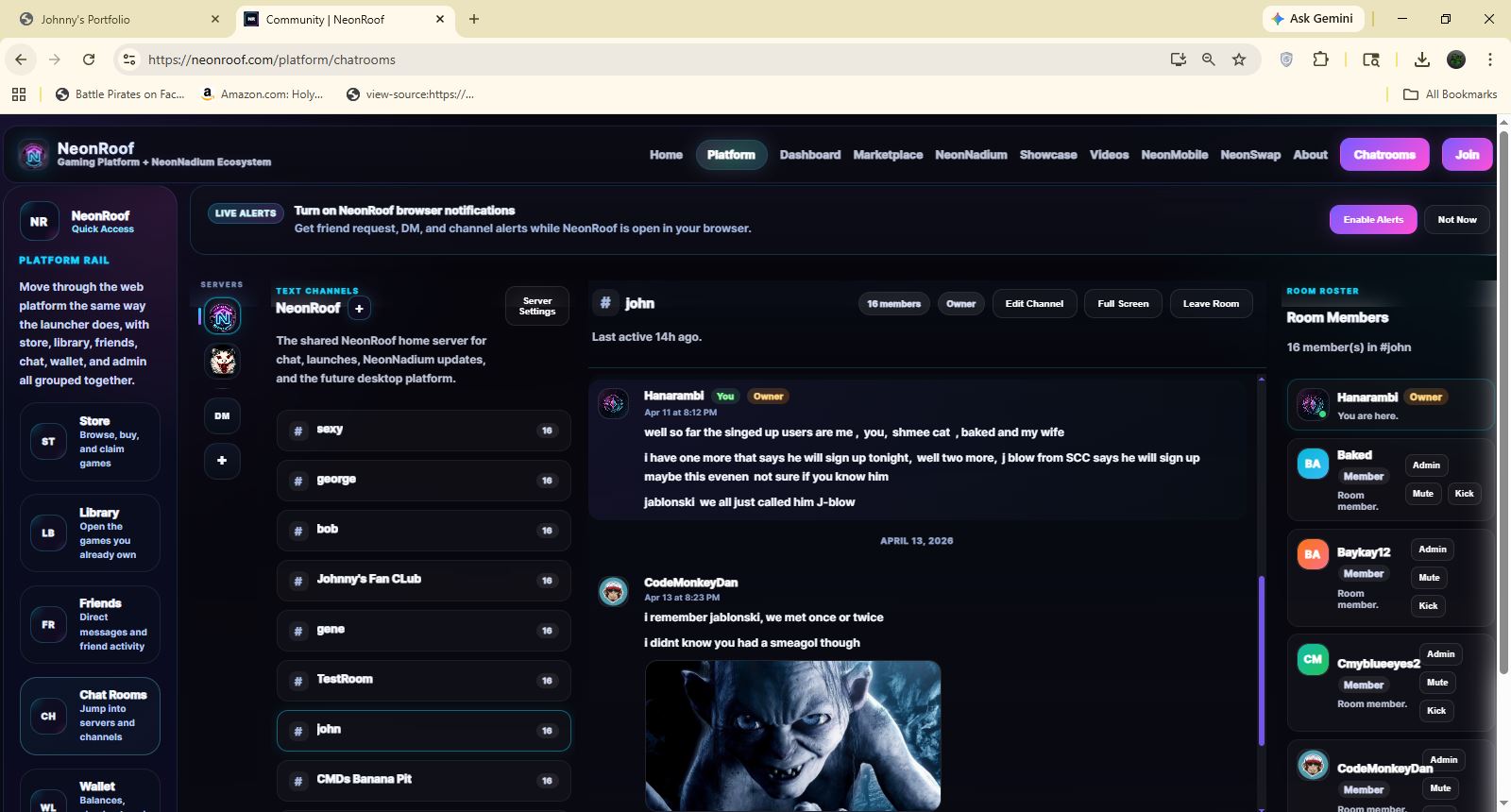Viewport: 1511px width, 812px height.
Task: Click Baked BA avatar in room roster
Action: [x=1313, y=464]
